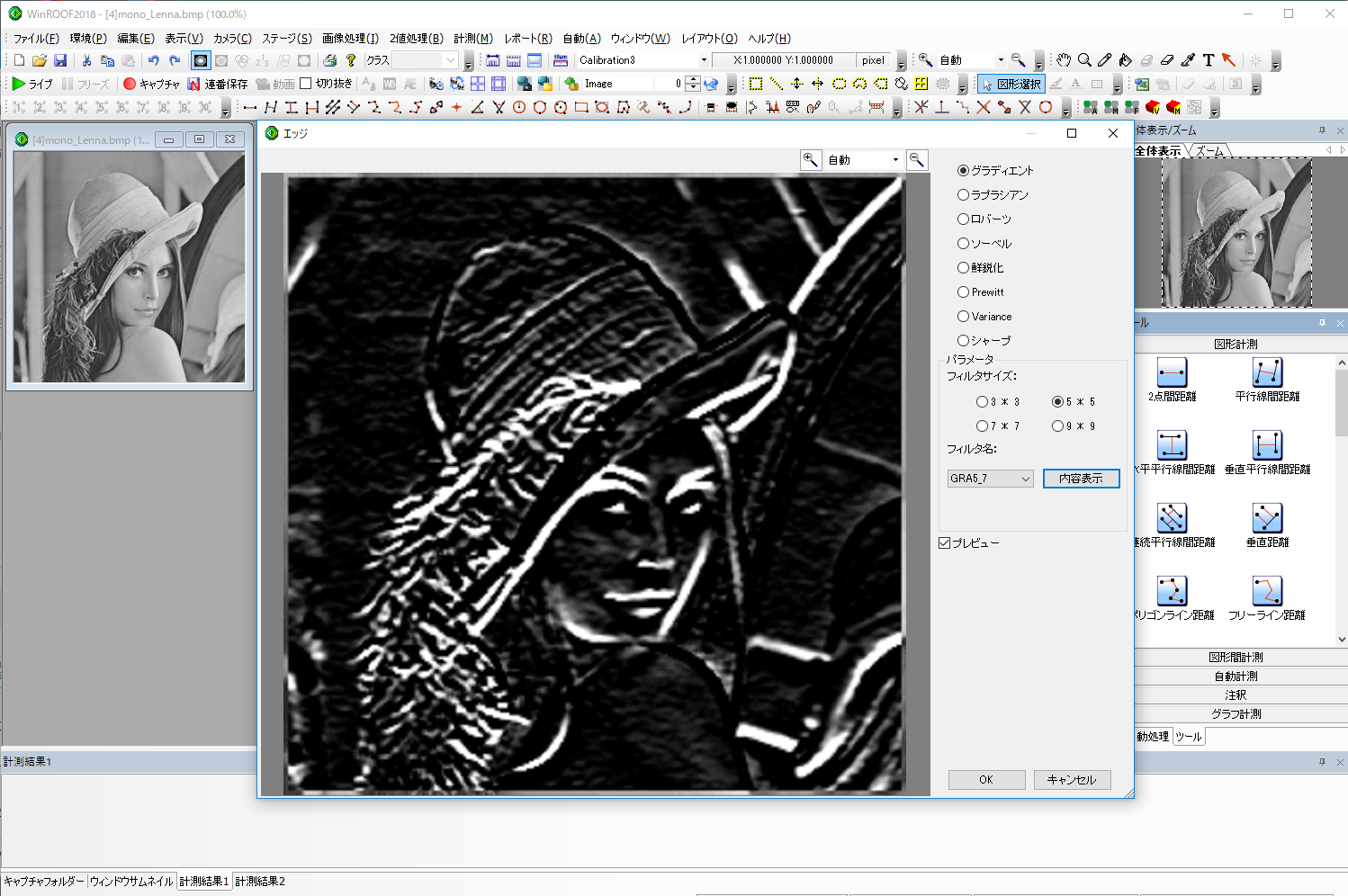1348x896 pixels.
Task: Click the 2点間距離 measurement tool
Action: coord(1172,372)
